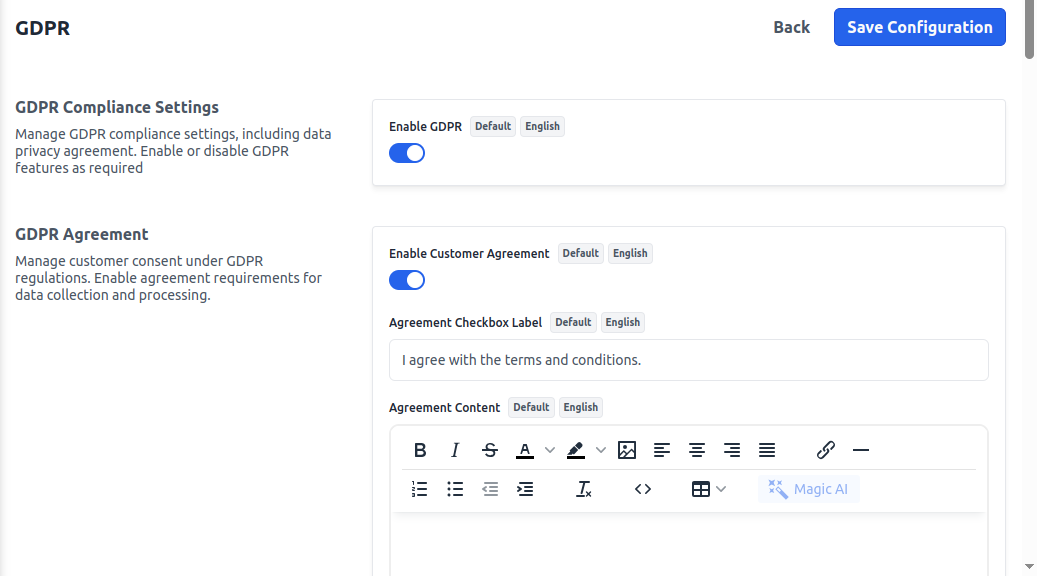The width and height of the screenshot is (1037, 576).
Task: Clear text formatting with the Tx icon
Action: click(584, 489)
